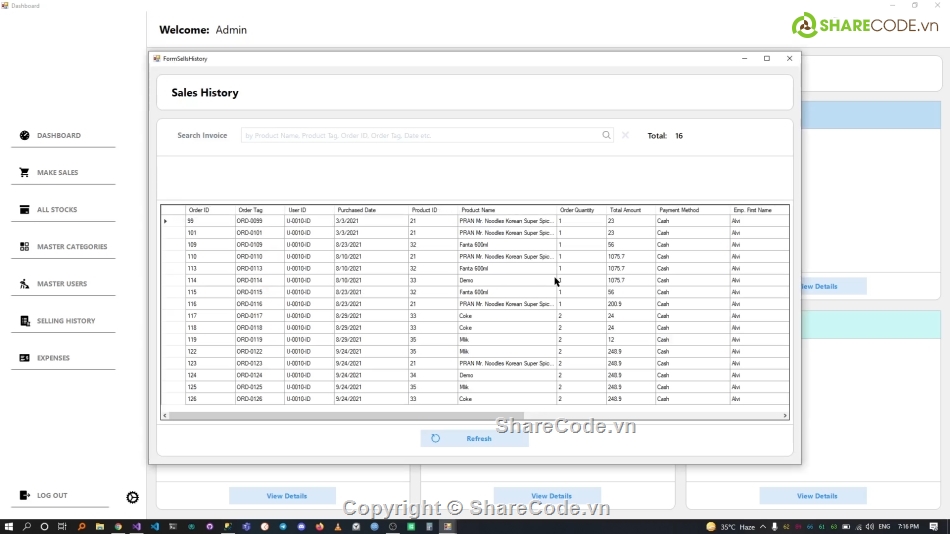Click the Selling History document icon

click(24, 321)
